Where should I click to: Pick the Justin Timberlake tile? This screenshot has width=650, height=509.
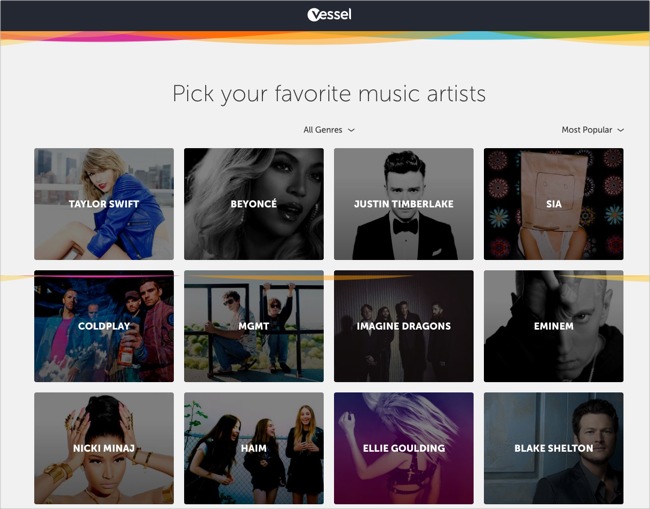click(404, 204)
